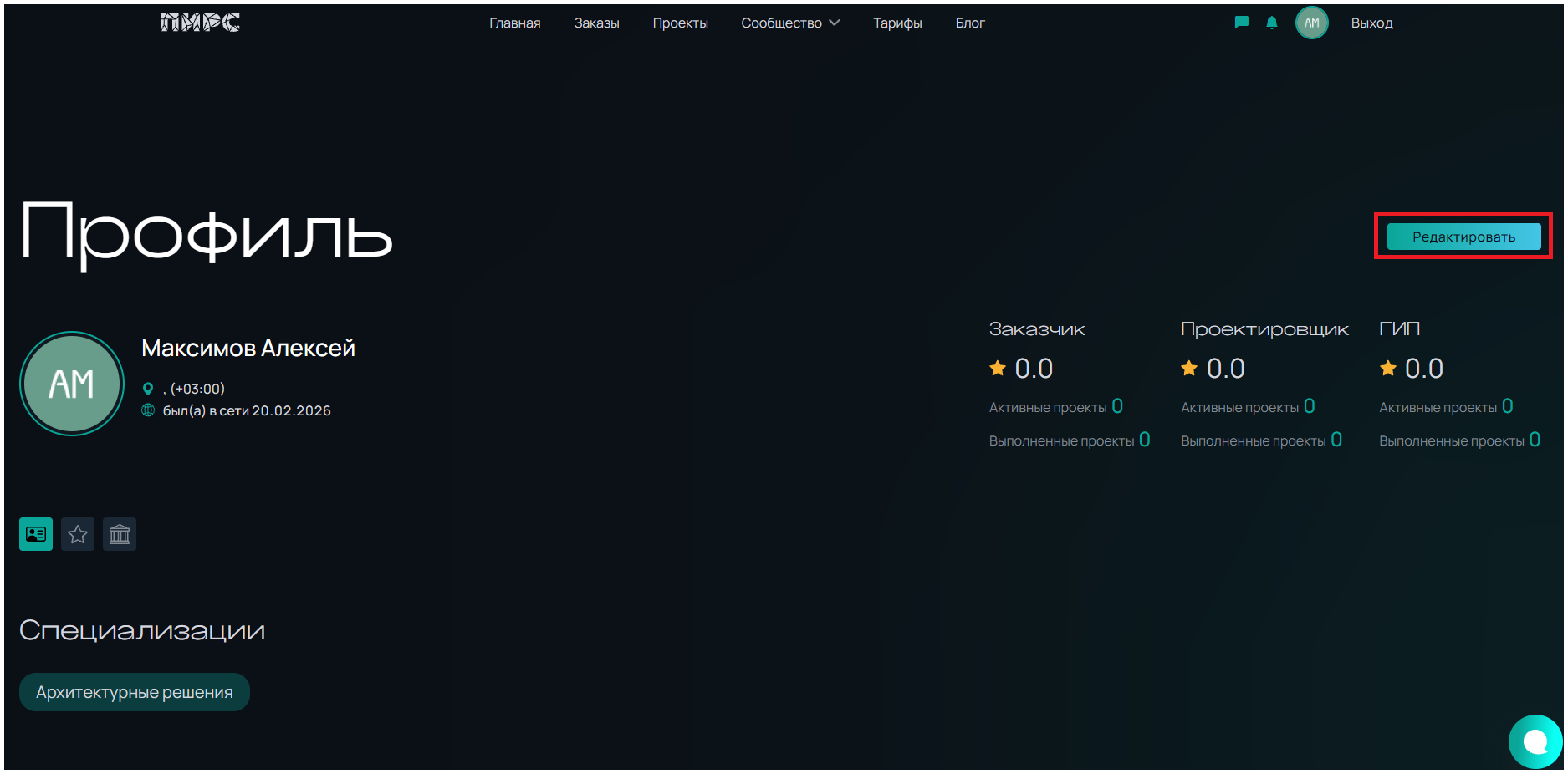1568x774 pixels.
Task: Click the location pin icon
Action: [148, 389]
